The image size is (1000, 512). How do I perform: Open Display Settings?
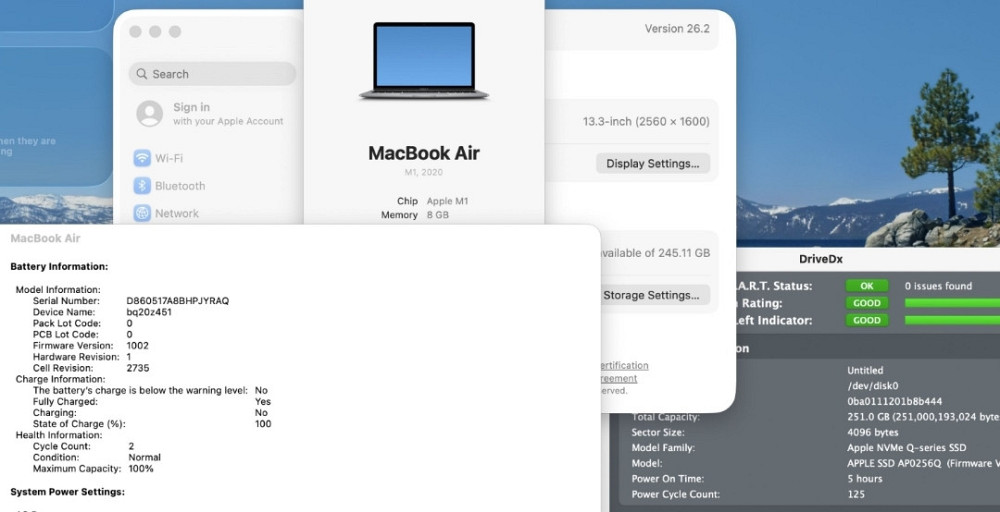[x=652, y=163]
